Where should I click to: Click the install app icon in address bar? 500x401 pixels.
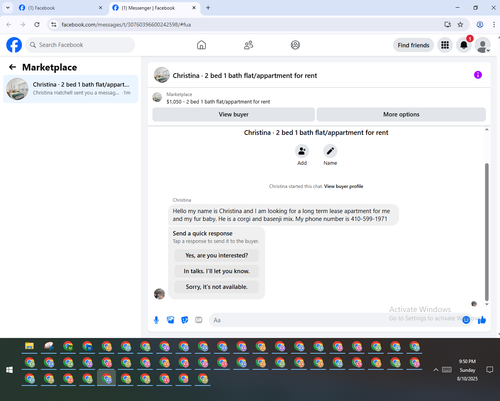pyautogui.click(x=447, y=24)
